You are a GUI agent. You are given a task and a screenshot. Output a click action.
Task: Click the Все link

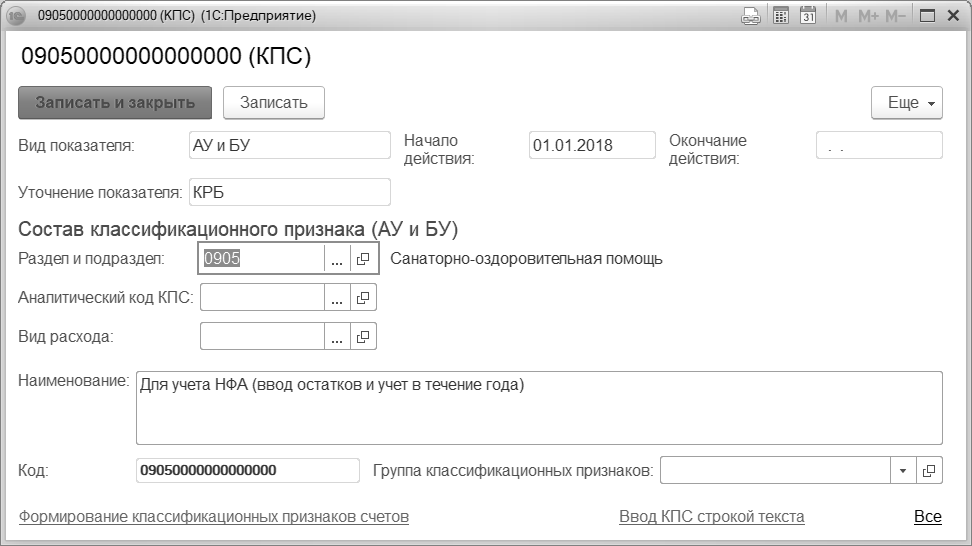[x=928, y=516]
